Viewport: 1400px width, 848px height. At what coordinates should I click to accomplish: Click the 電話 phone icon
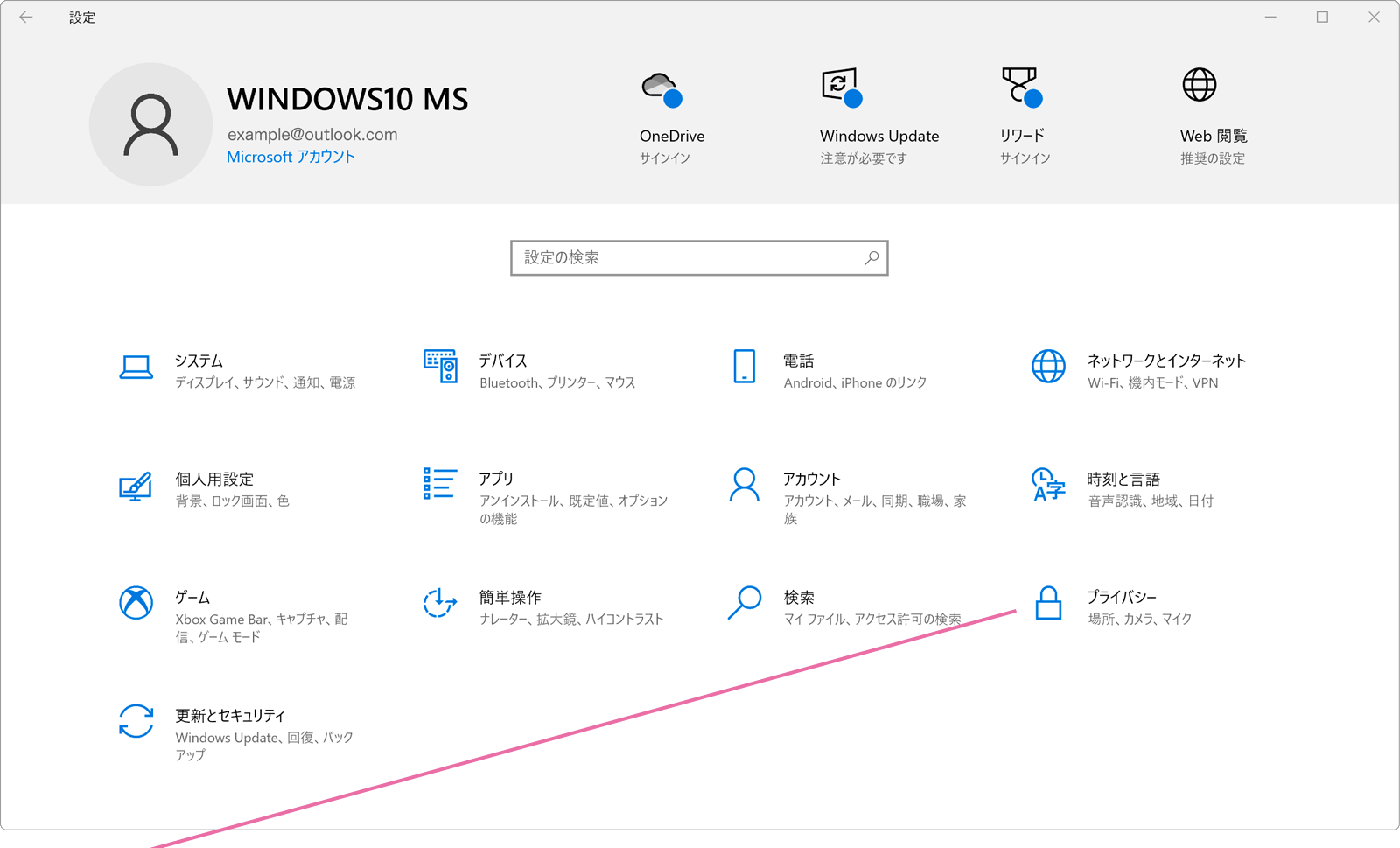[x=745, y=367]
